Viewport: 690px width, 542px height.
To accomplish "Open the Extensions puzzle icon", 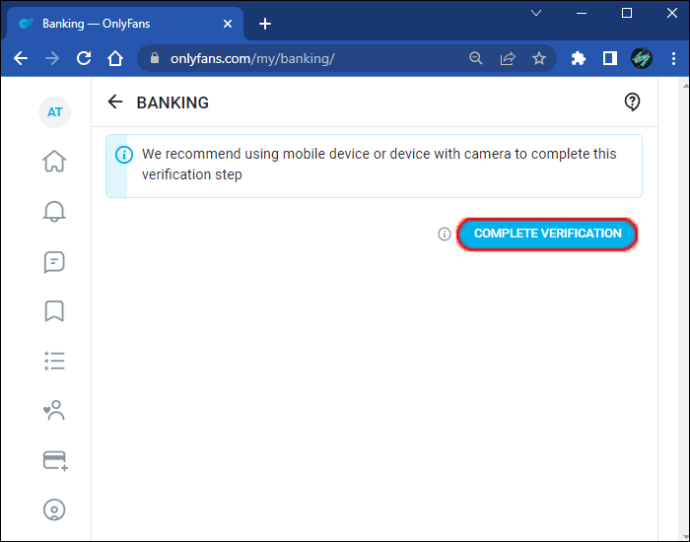I will 578,58.
